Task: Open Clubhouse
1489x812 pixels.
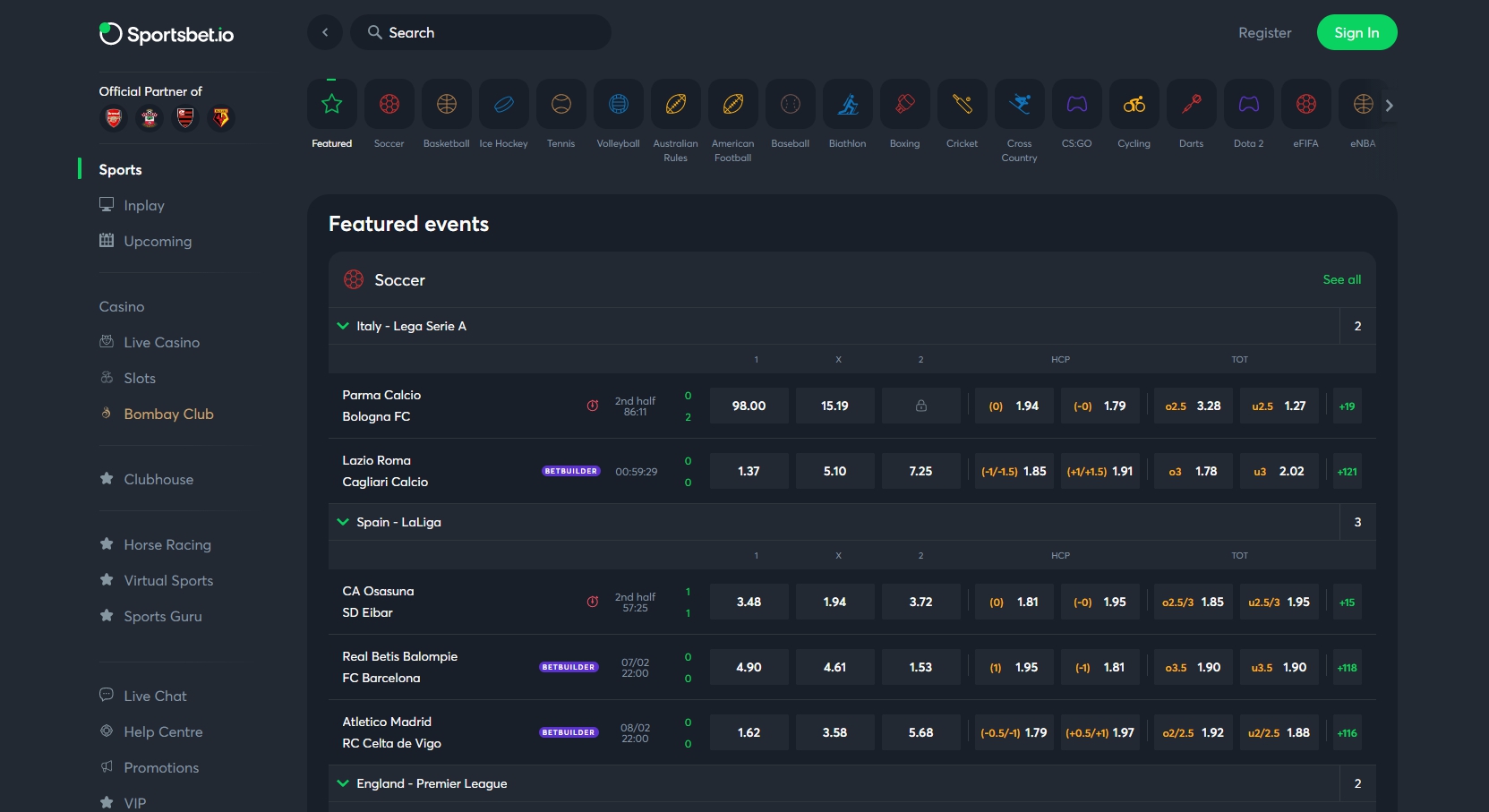Action: (158, 479)
